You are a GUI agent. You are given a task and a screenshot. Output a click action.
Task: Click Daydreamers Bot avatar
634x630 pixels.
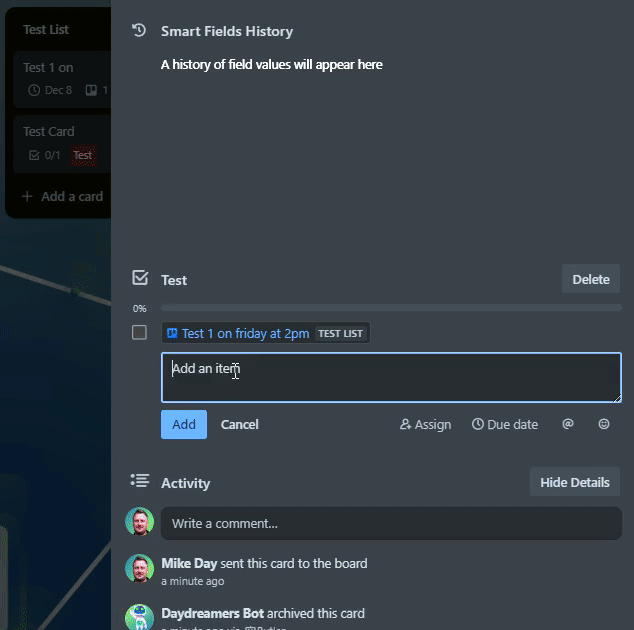click(x=139, y=617)
